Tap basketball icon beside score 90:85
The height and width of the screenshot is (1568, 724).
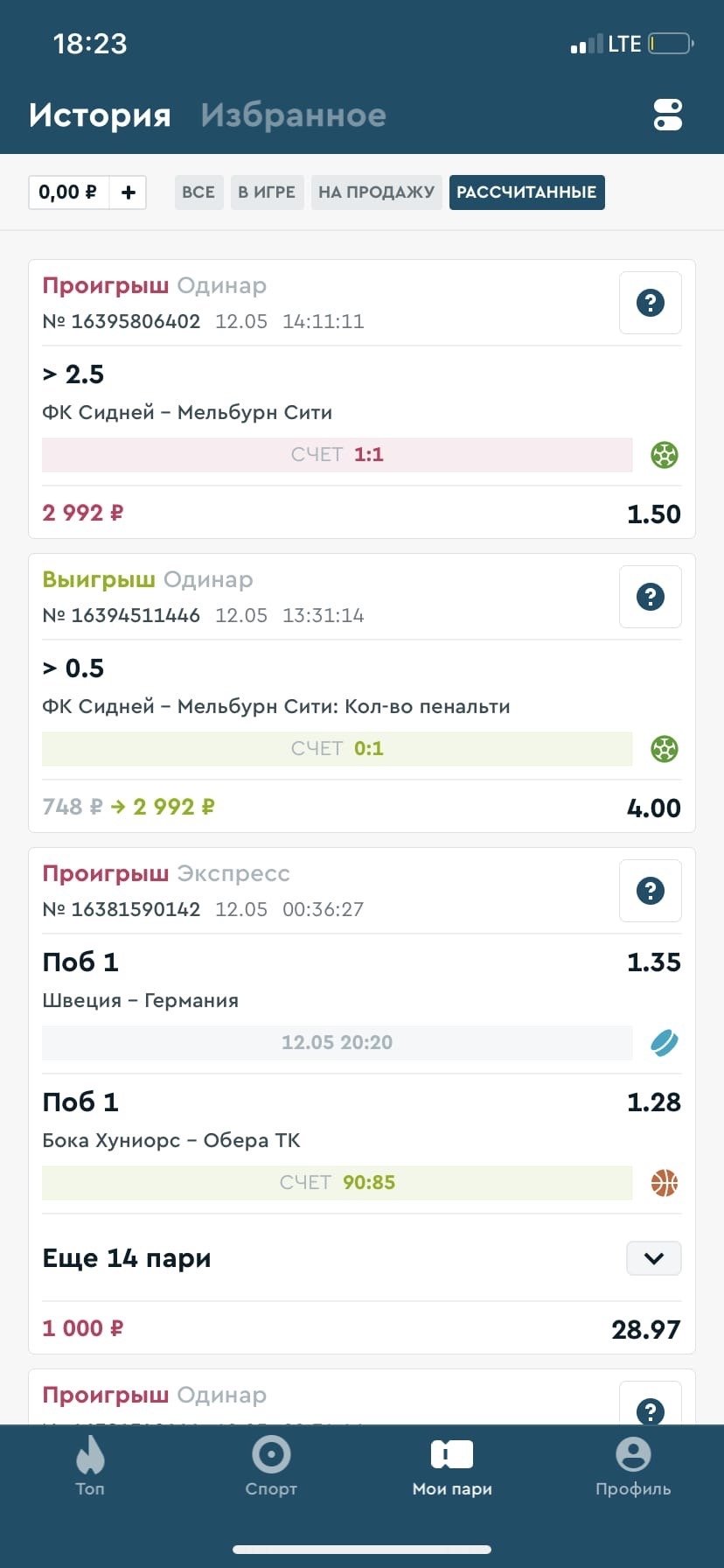665,1183
